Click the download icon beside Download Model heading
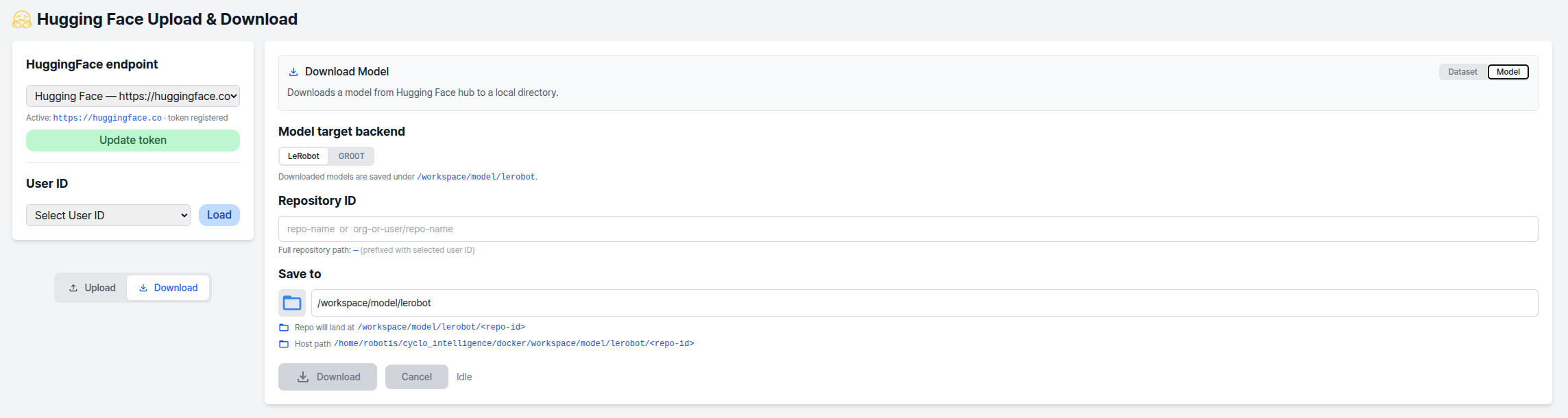 (293, 72)
